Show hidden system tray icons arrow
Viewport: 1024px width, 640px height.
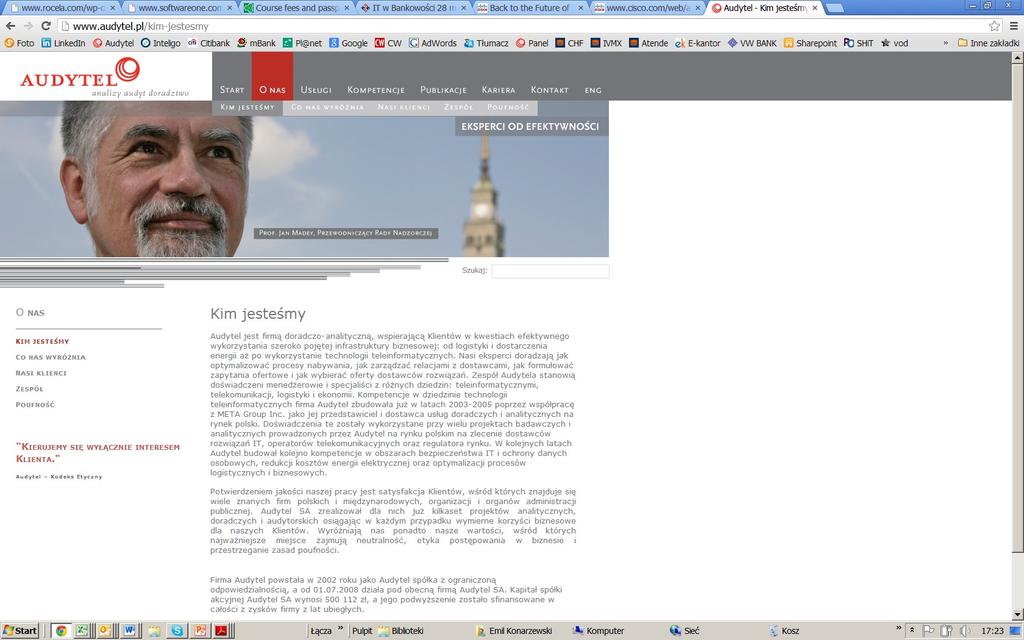click(912, 630)
